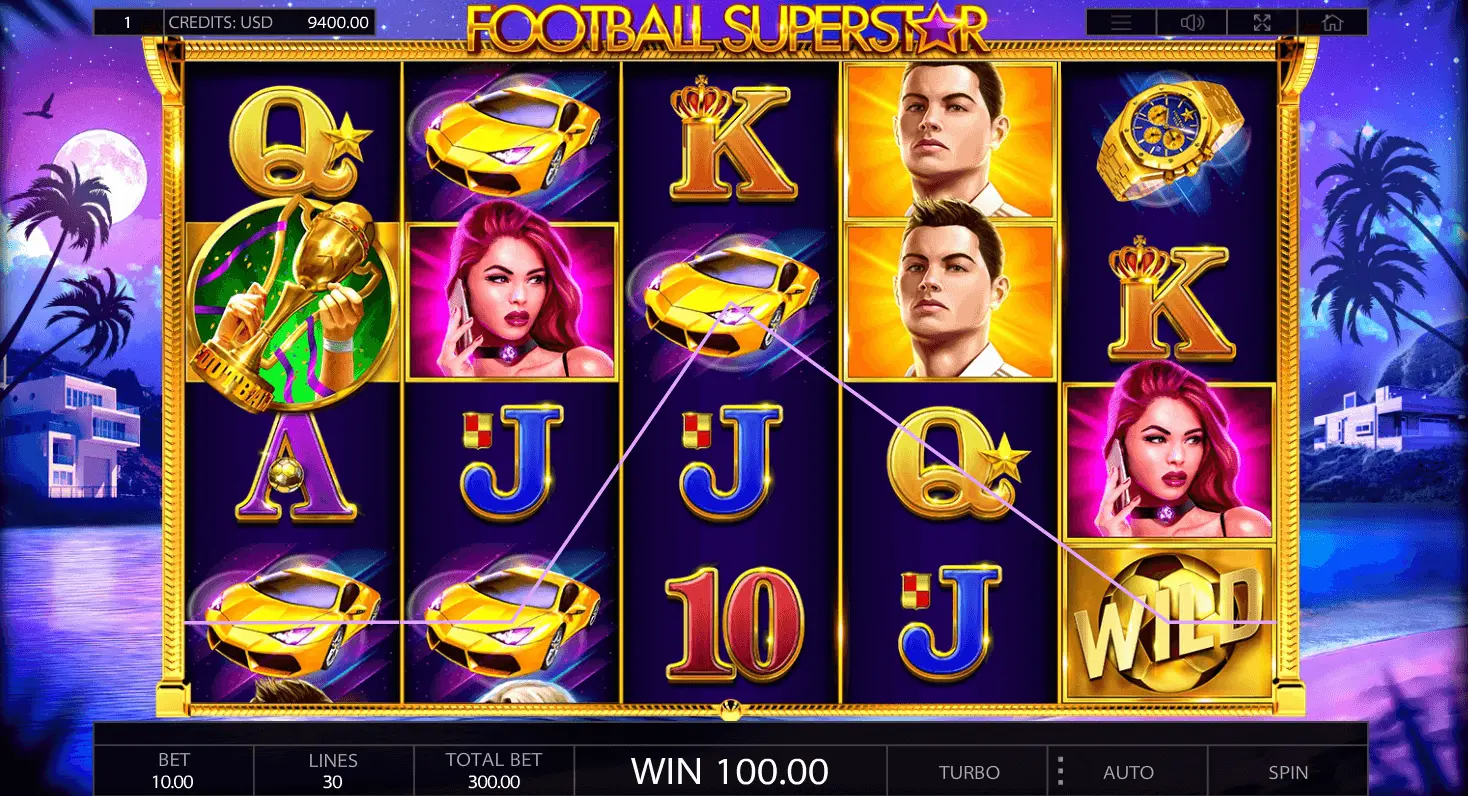This screenshot has height=796, width=1468.
Task: Click the Win 100.00 display
Action: coord(730,771)
